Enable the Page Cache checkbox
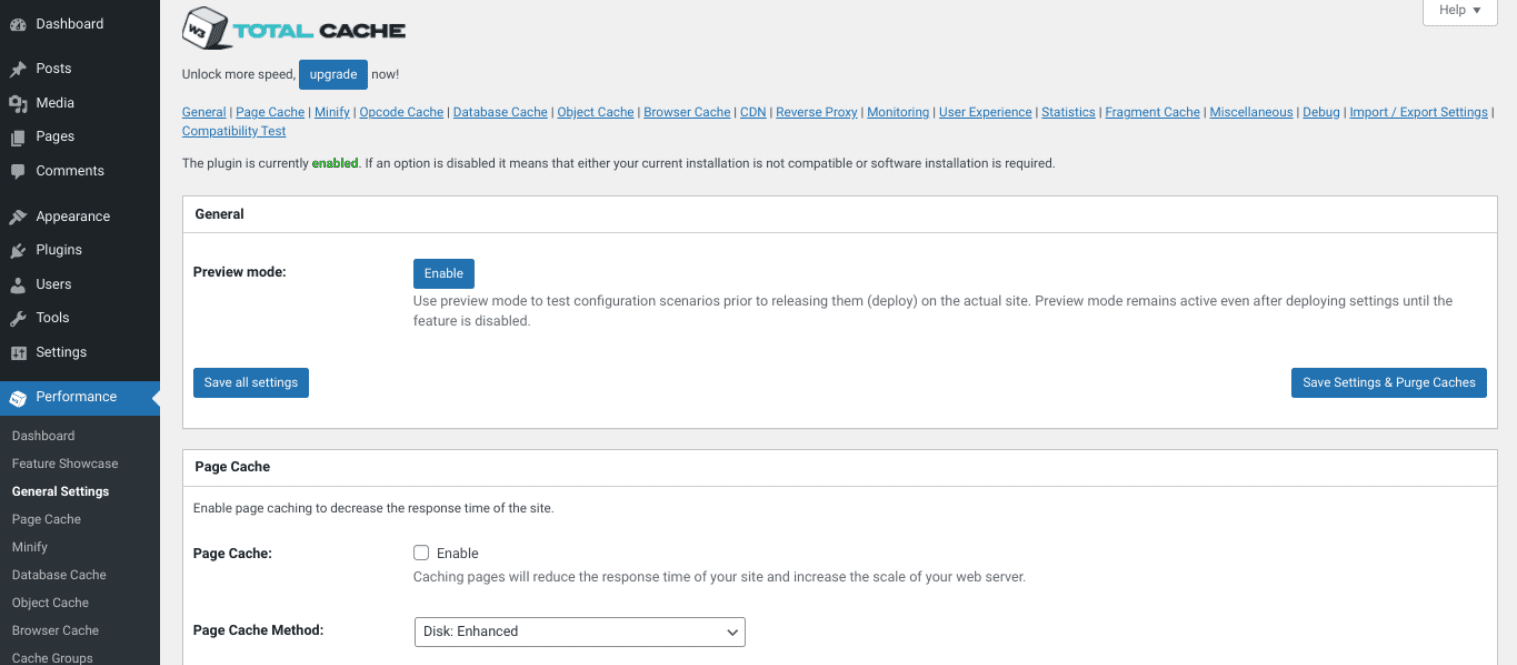Image resolution: width=1517 pixels, height=665 pixels. [x=421, y=552]
